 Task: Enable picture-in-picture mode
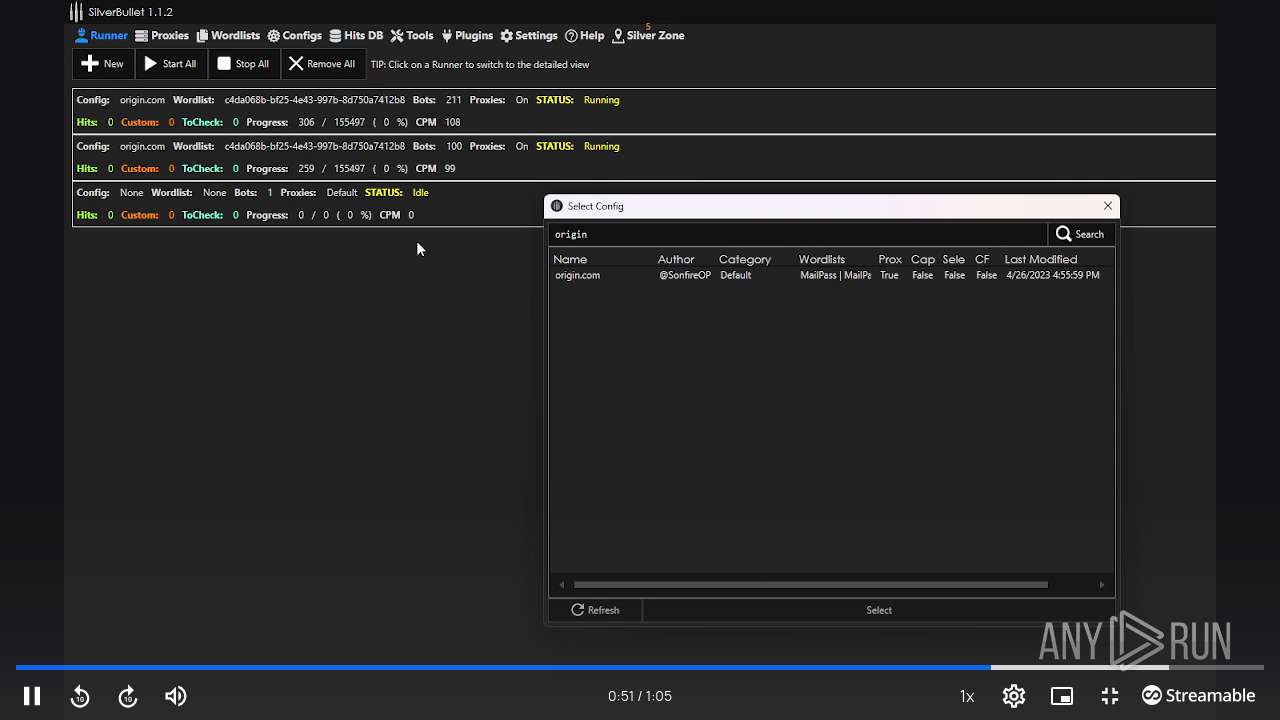1062,696
